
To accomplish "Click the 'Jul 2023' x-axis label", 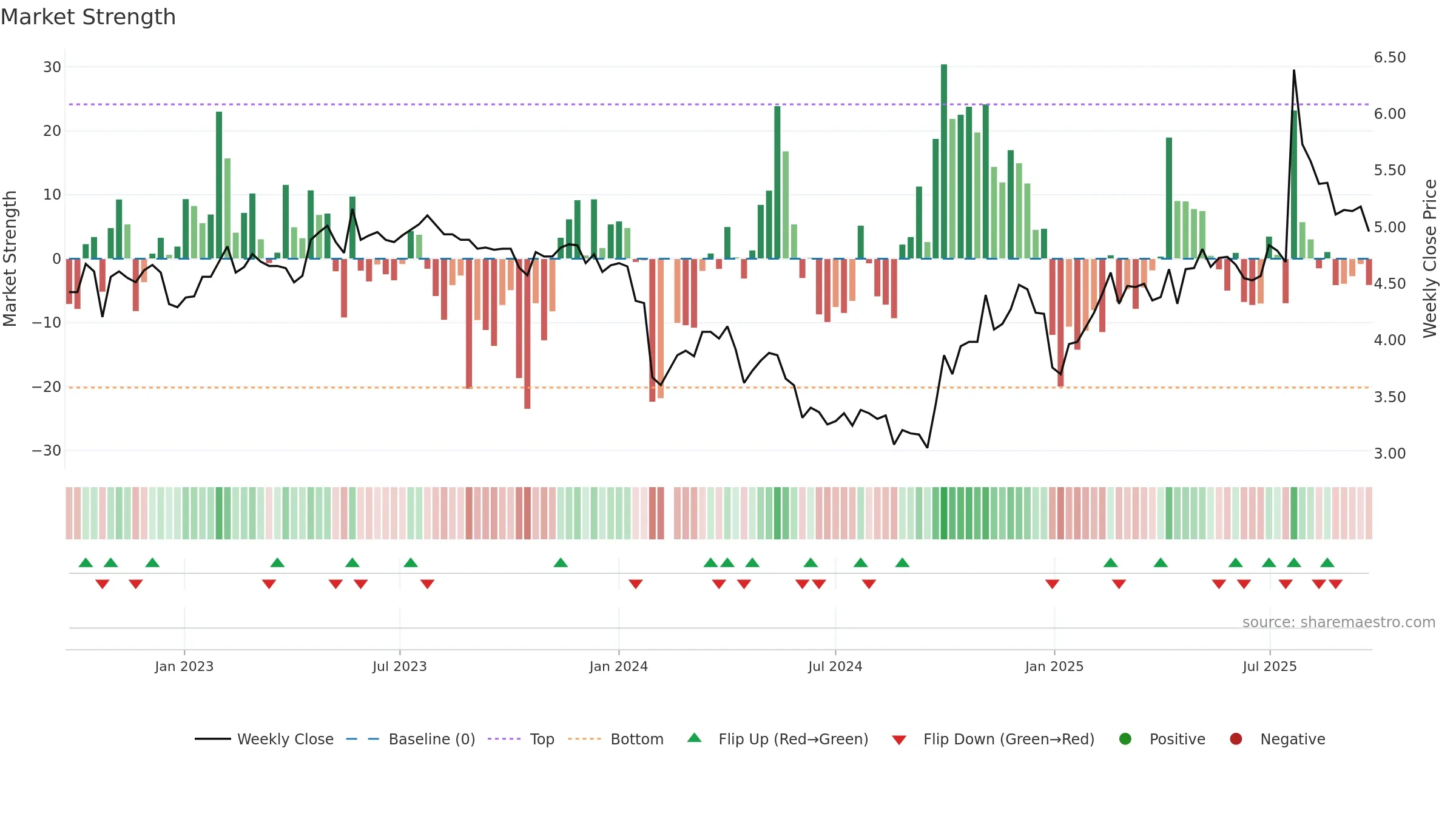I will click(400, 666).
